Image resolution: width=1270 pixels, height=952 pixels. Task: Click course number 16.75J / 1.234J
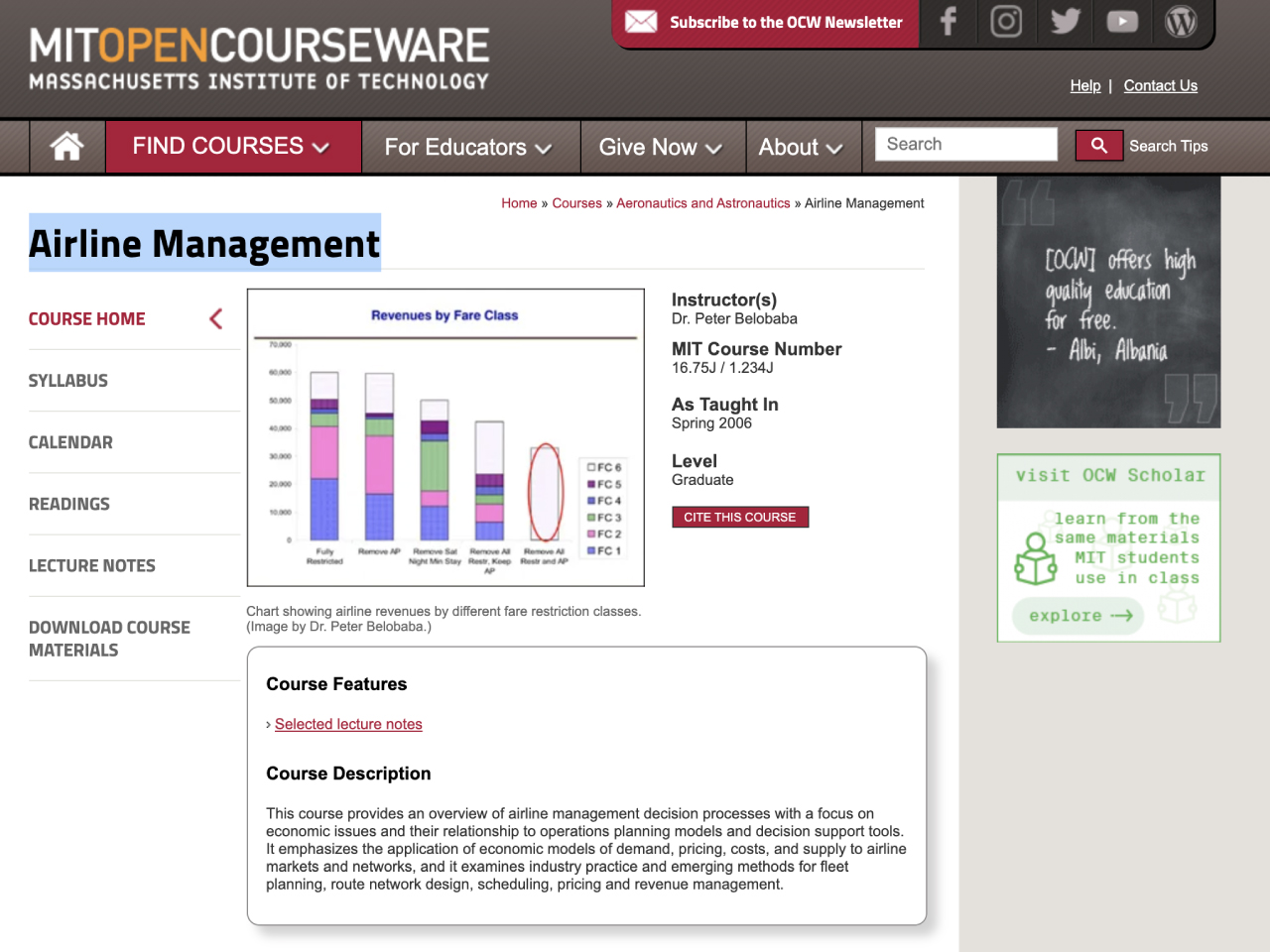coord(722,368)
